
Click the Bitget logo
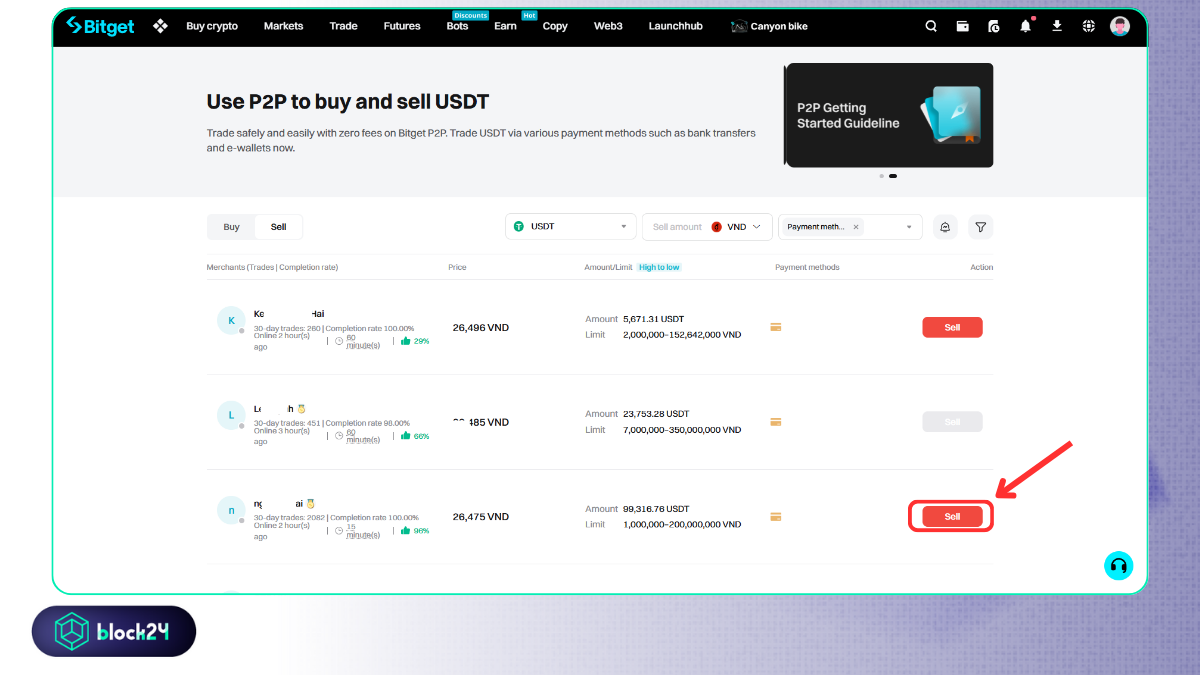(100, 26)
